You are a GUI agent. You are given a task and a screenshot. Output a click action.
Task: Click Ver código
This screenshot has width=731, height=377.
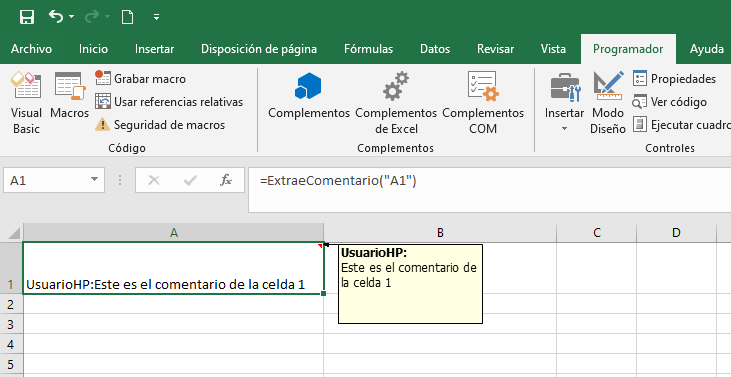pos(669,102)
